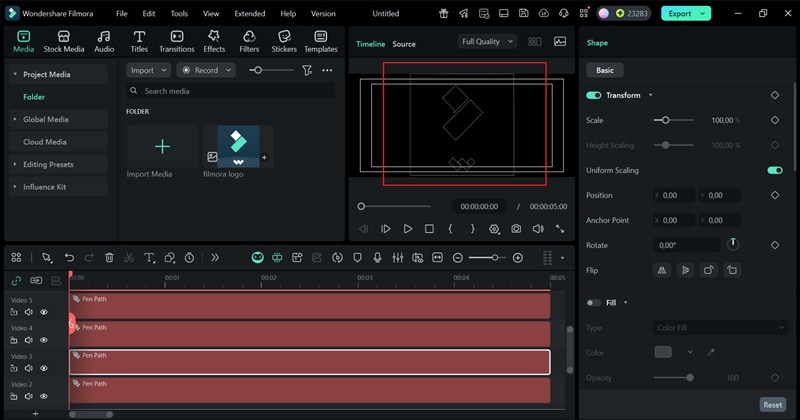Select the Basic tab in Shape panel
800x420 pixels.
[x=605, y=70]
